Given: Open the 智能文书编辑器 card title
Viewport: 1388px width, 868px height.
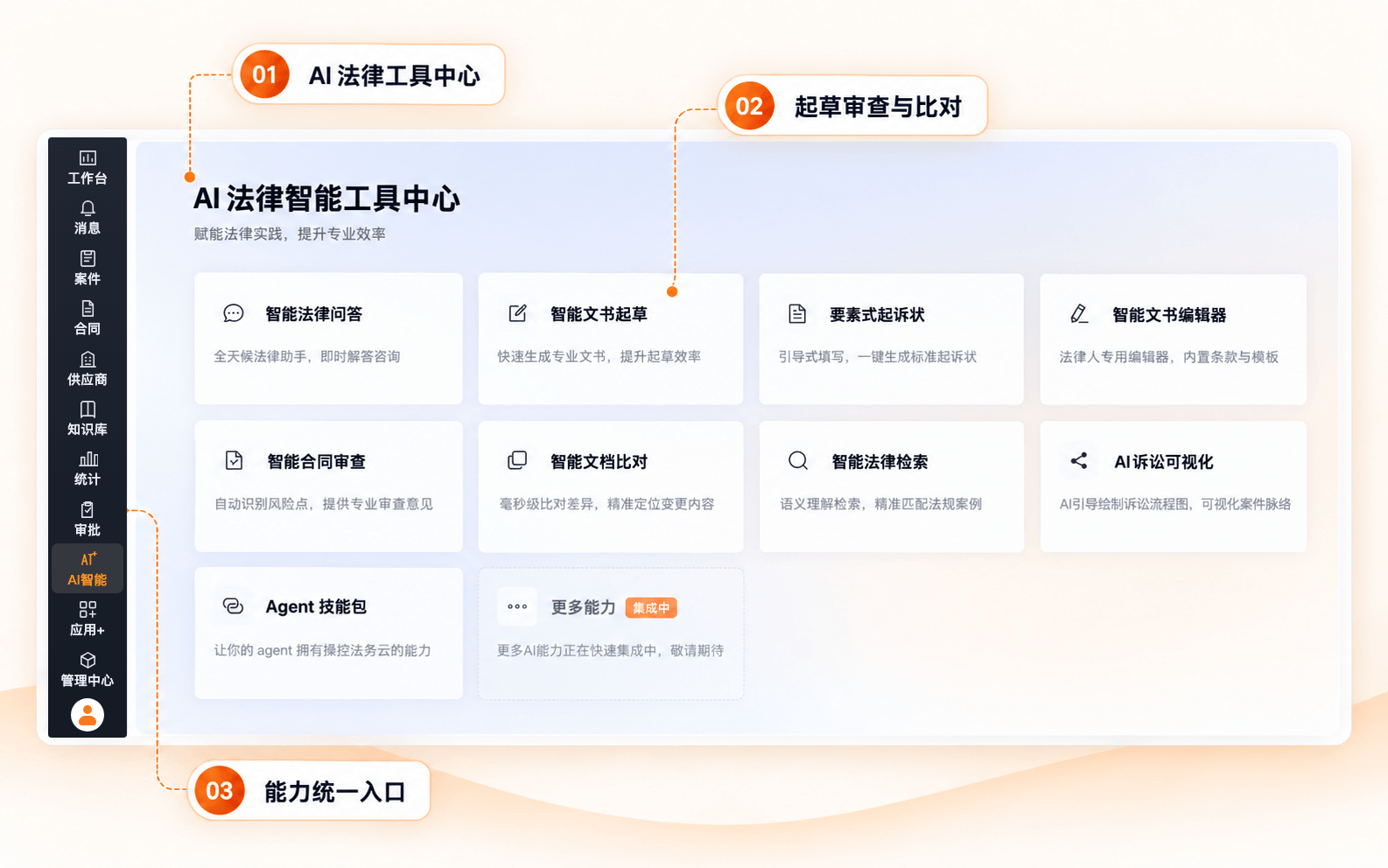Looking at the screenshot, I should (1169, 315).
